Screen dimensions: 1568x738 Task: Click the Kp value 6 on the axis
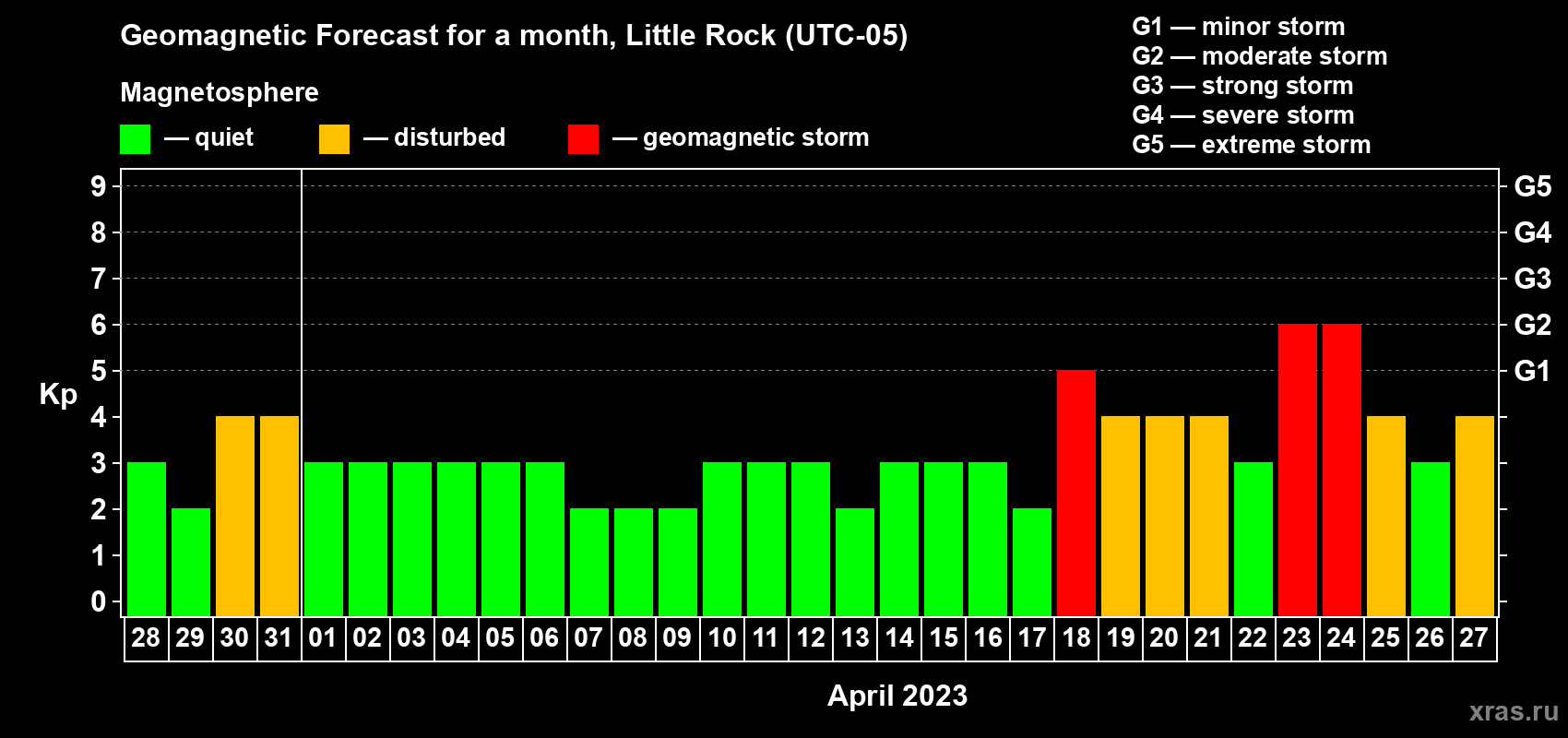(x=99, y=325)
